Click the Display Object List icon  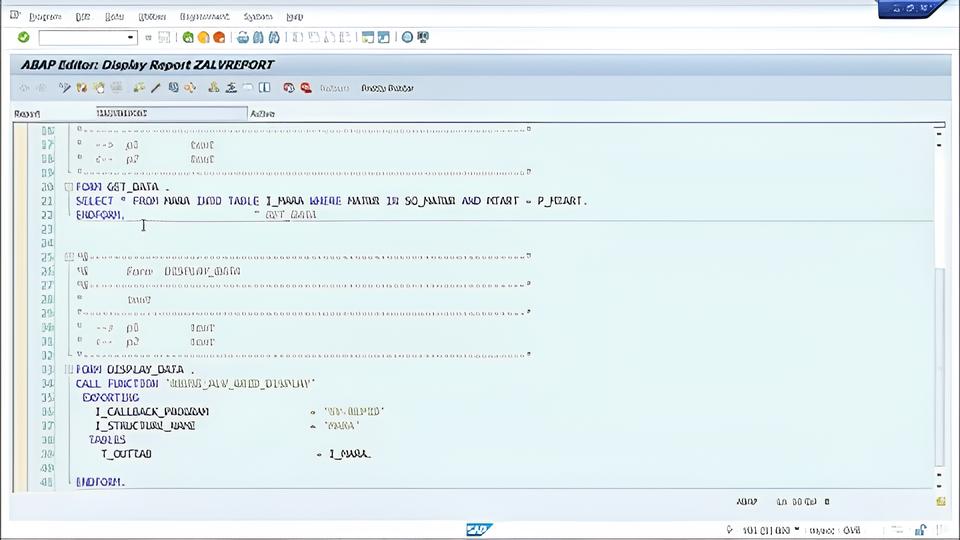tap(213, 88)
